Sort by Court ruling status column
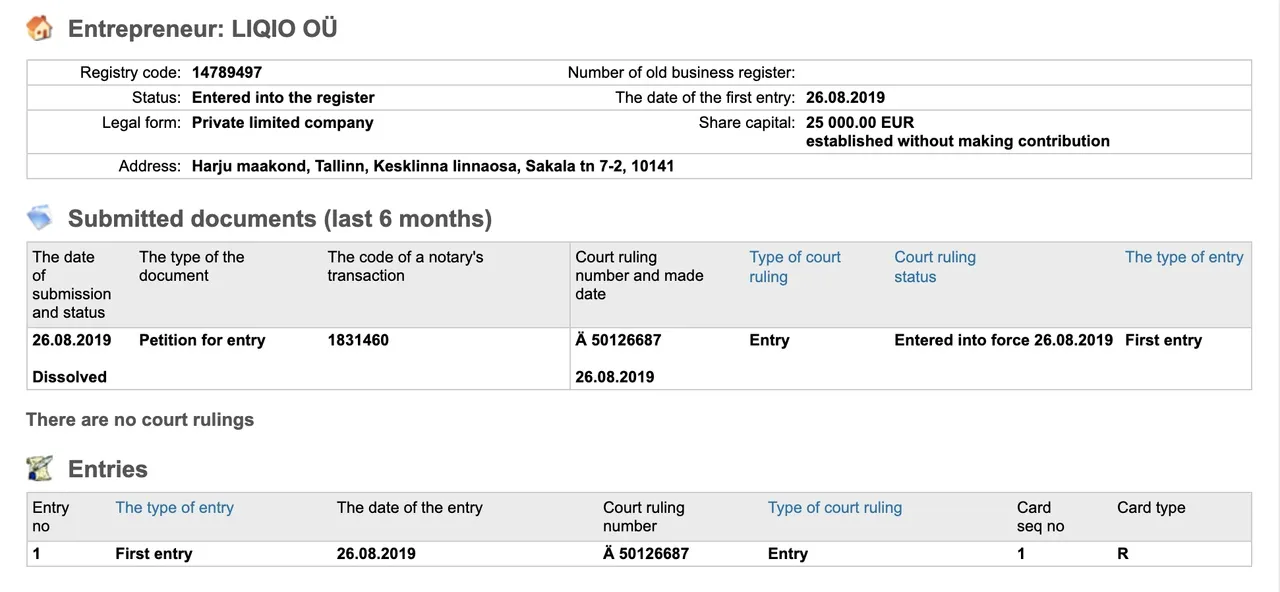This screenshot has height=592, width=1280. tap(935, 267)
